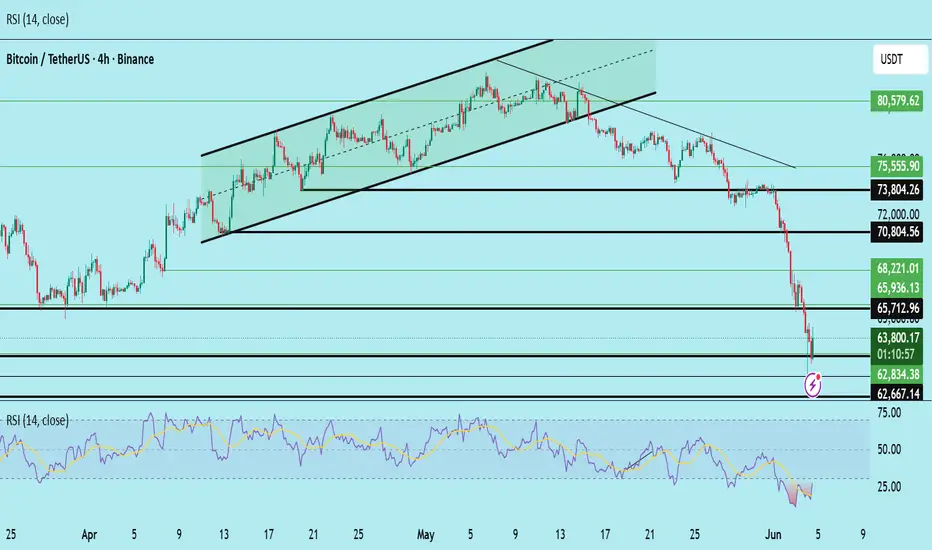Select the 73,804.26 black price label
Image resolution: width=932 pixels, height=550 pixels.
tap(898, 190)
